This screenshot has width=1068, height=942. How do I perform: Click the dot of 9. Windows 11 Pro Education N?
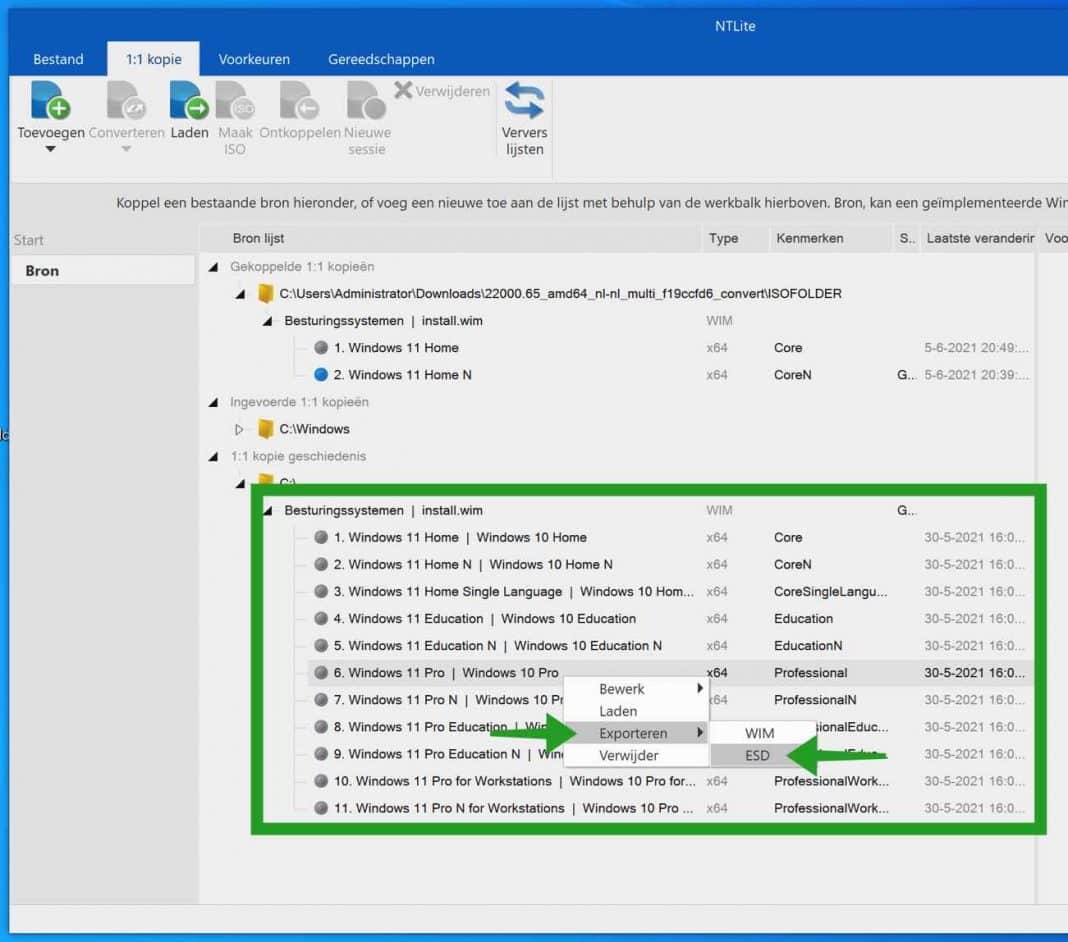(321, 754)
